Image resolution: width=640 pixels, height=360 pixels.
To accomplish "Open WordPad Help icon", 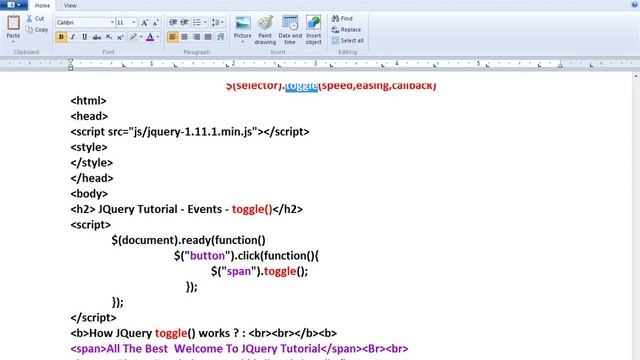I will (635, 4).
